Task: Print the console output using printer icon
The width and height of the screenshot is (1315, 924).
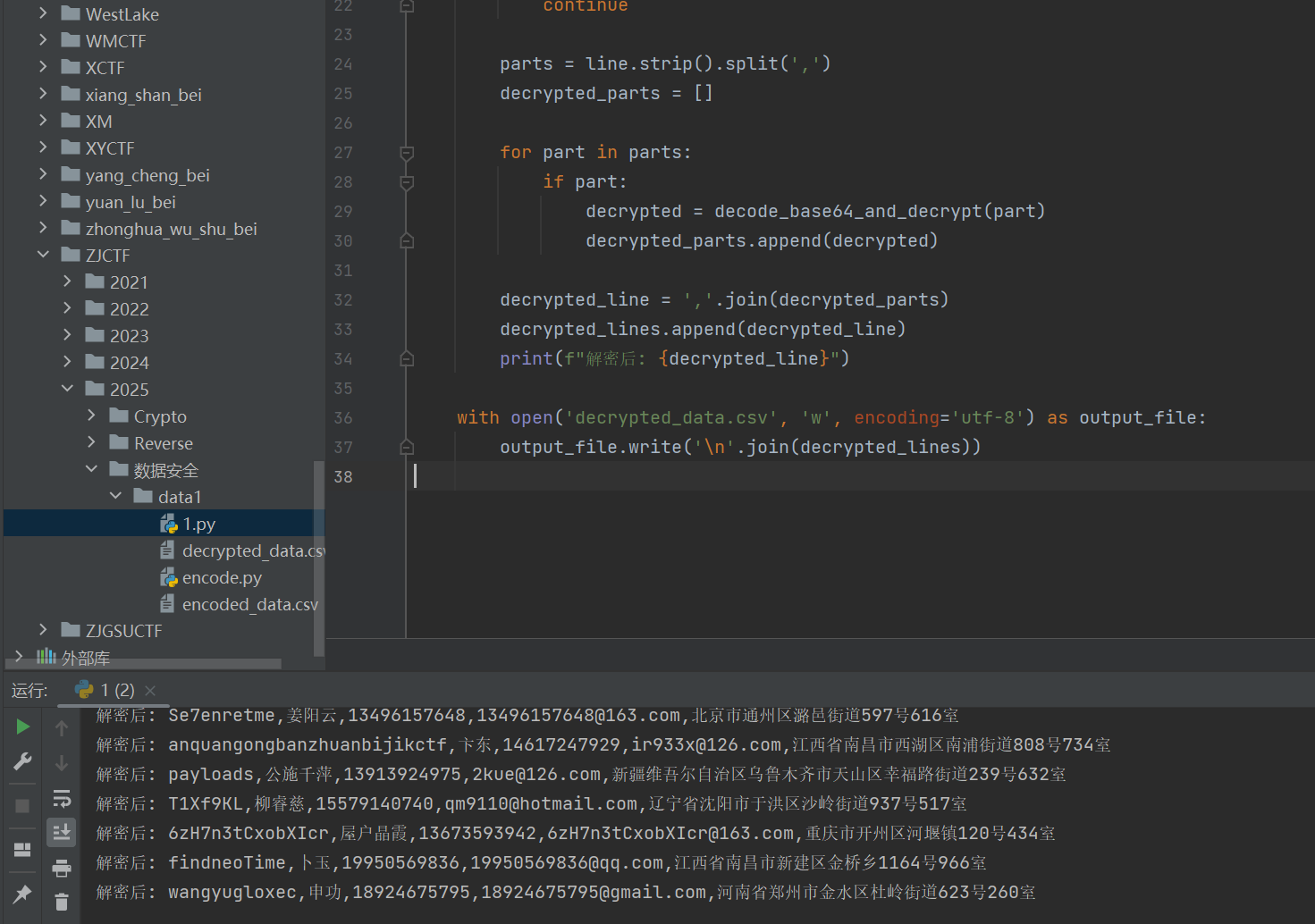Action: [62, 868]
